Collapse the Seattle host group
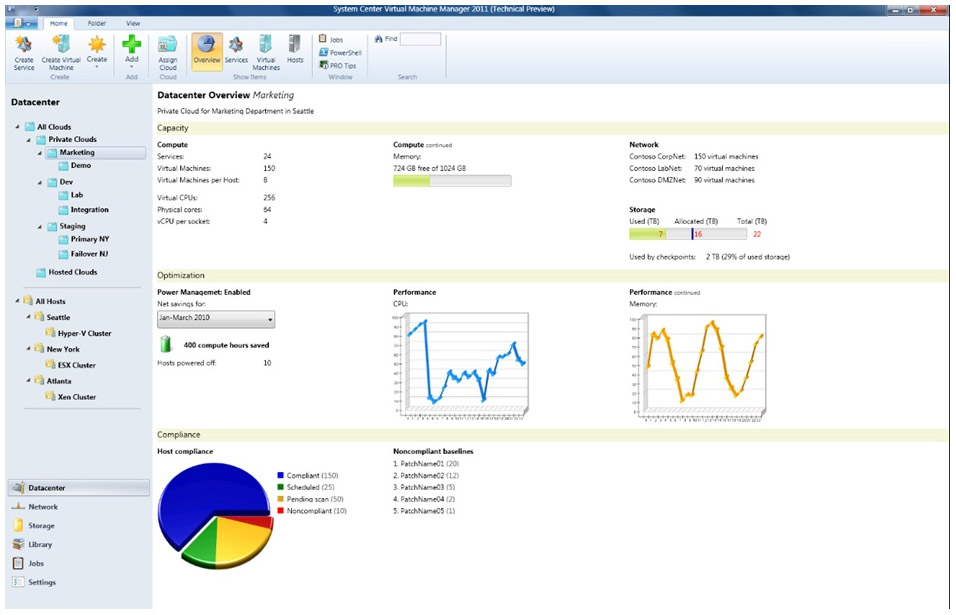 coord(28,317)
